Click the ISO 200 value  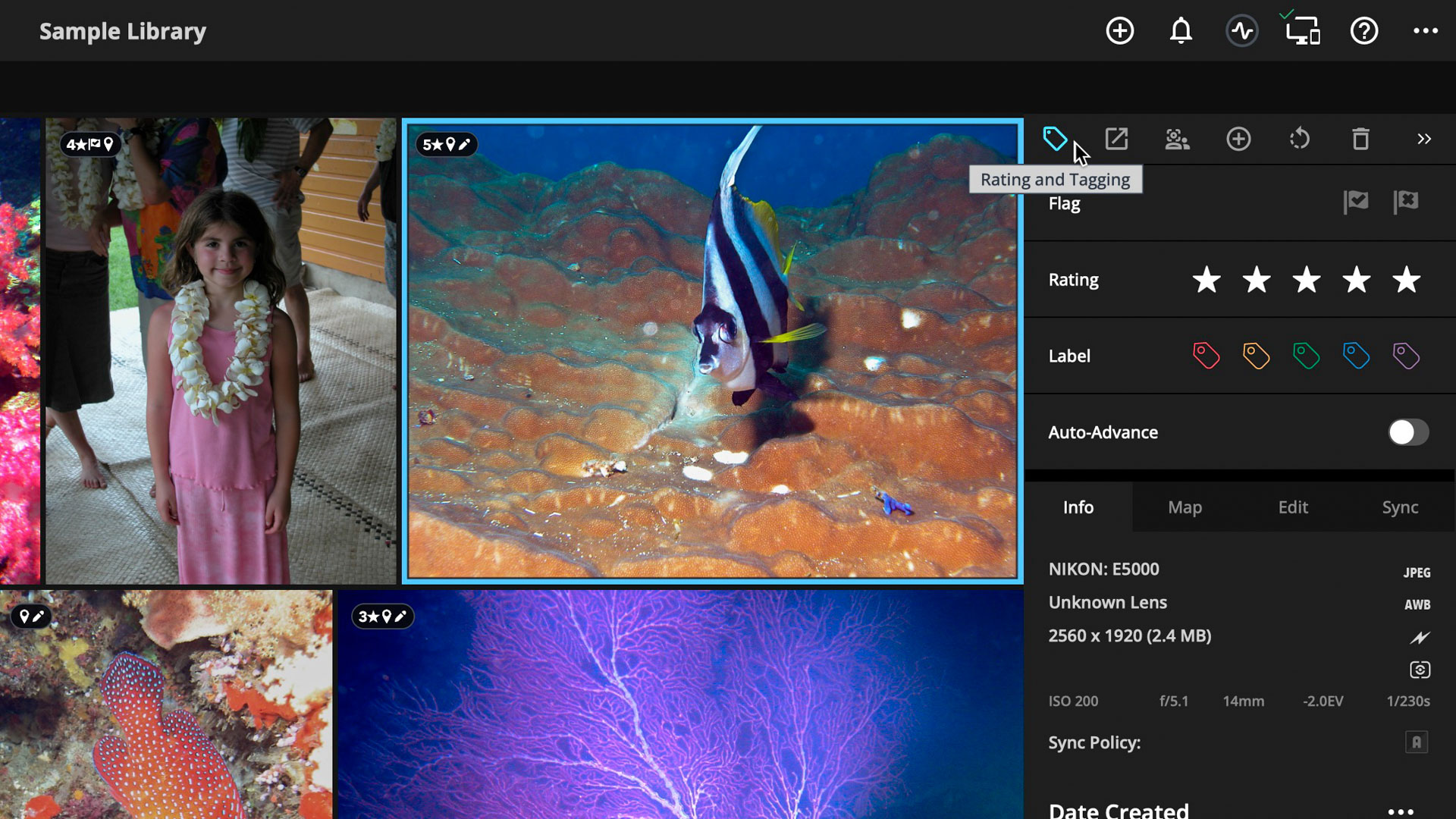click(x=1073, y=701)
